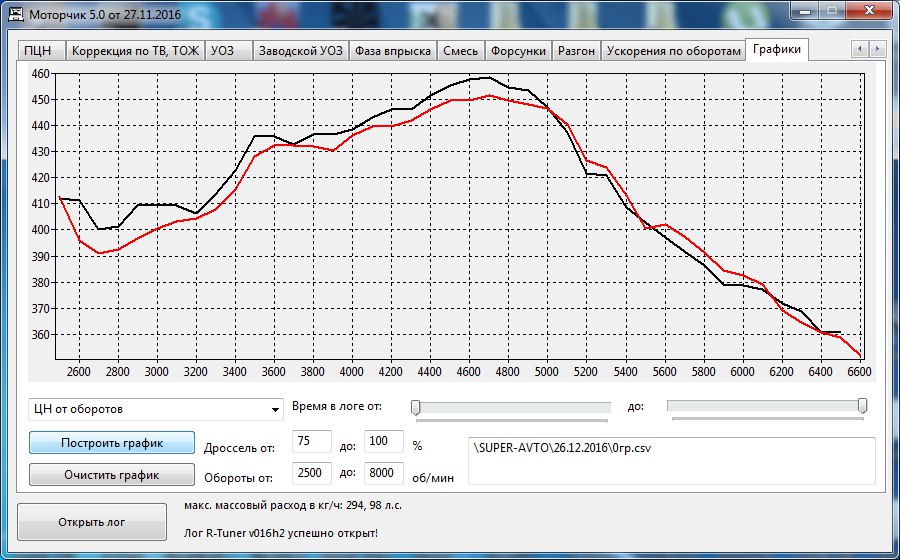The width and height of the screenshot is (900, 560).
Task: Expand the ЦН от оборотов dropdown
Action: point(275,409)
